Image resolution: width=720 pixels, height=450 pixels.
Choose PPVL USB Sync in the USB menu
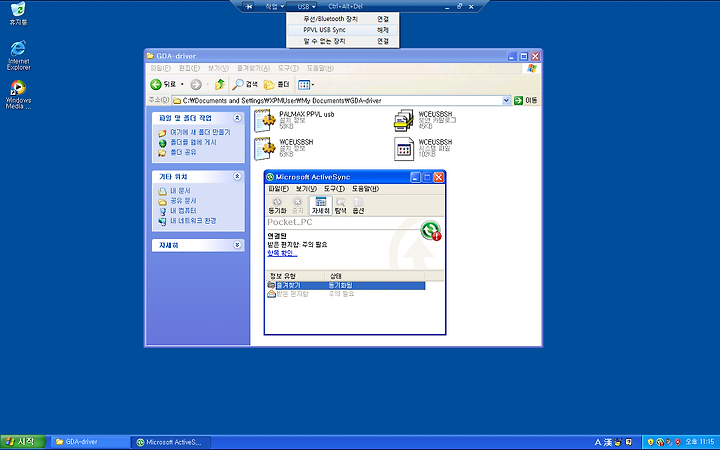click(343, 30)
